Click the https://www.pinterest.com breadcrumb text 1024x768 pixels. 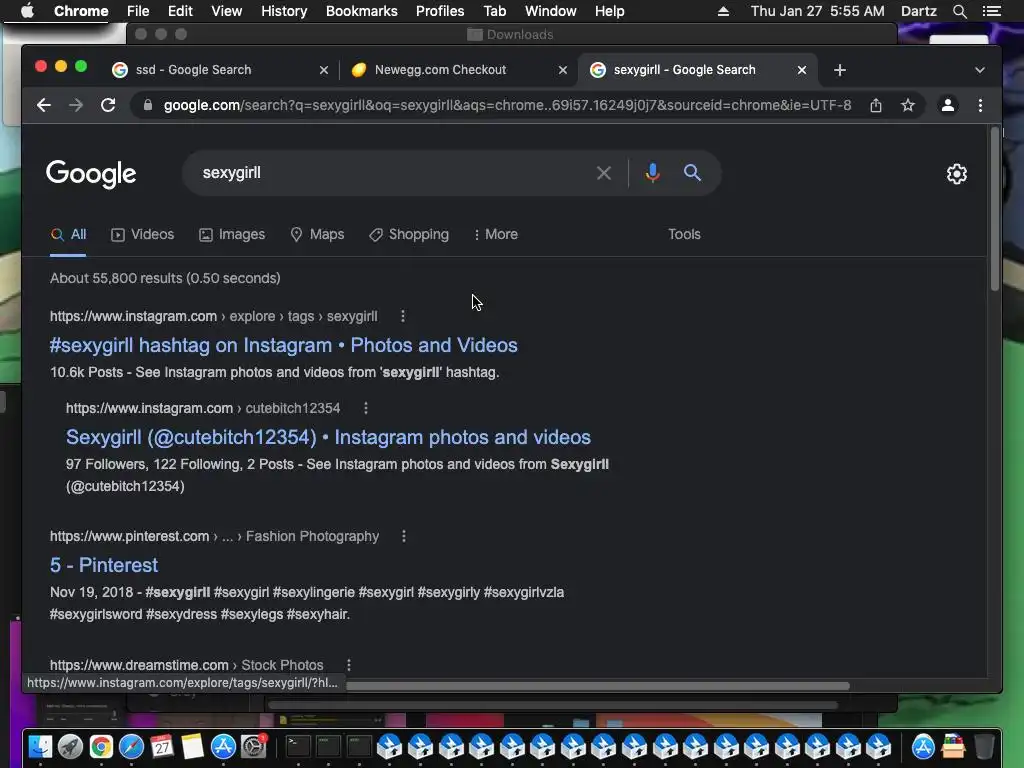[x=129, y=536]
